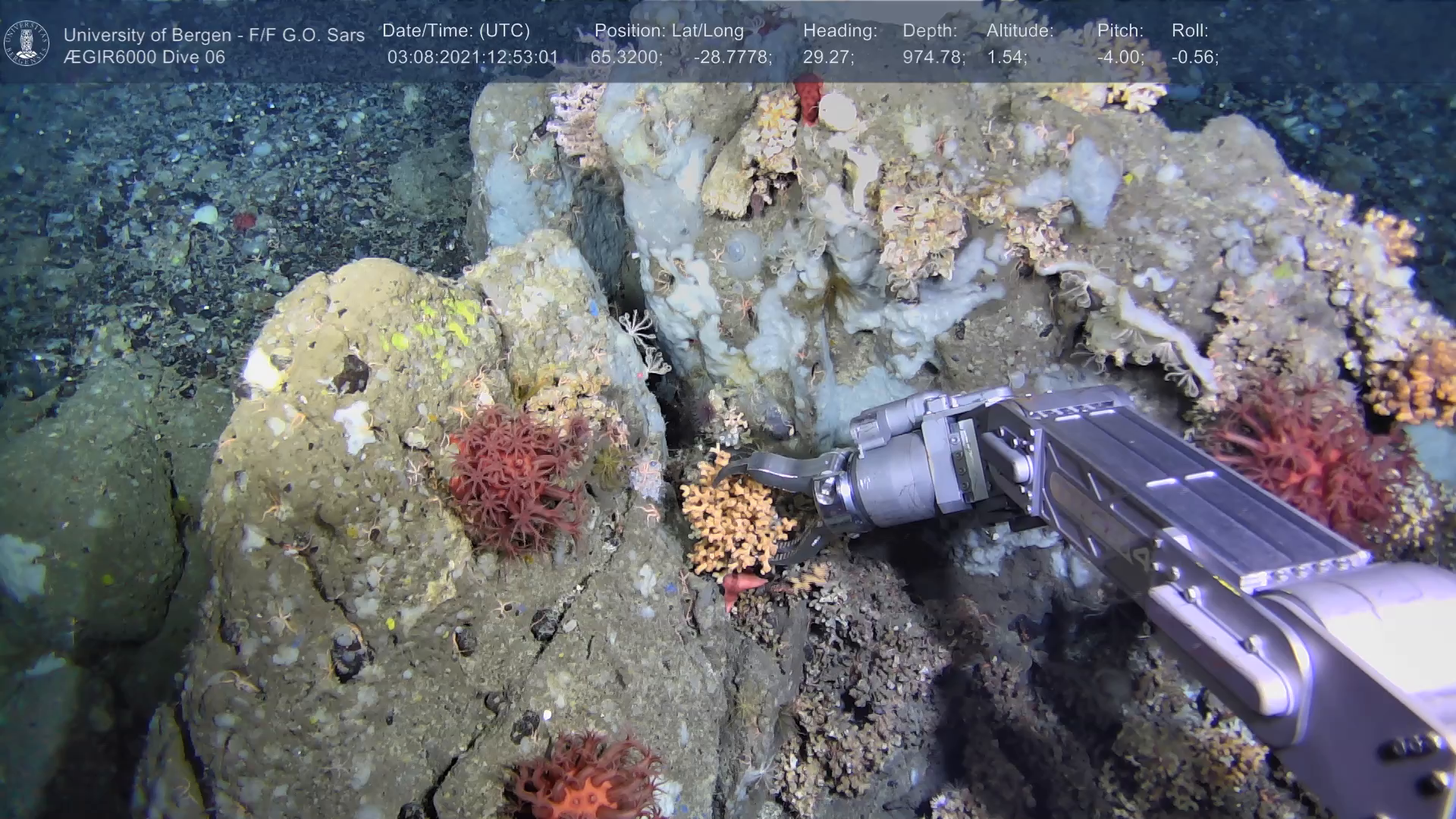Image resolution: width=1456 pixels, height=819 pixels.
Task: Select the depth value 974.78
Action: point(934,58)
